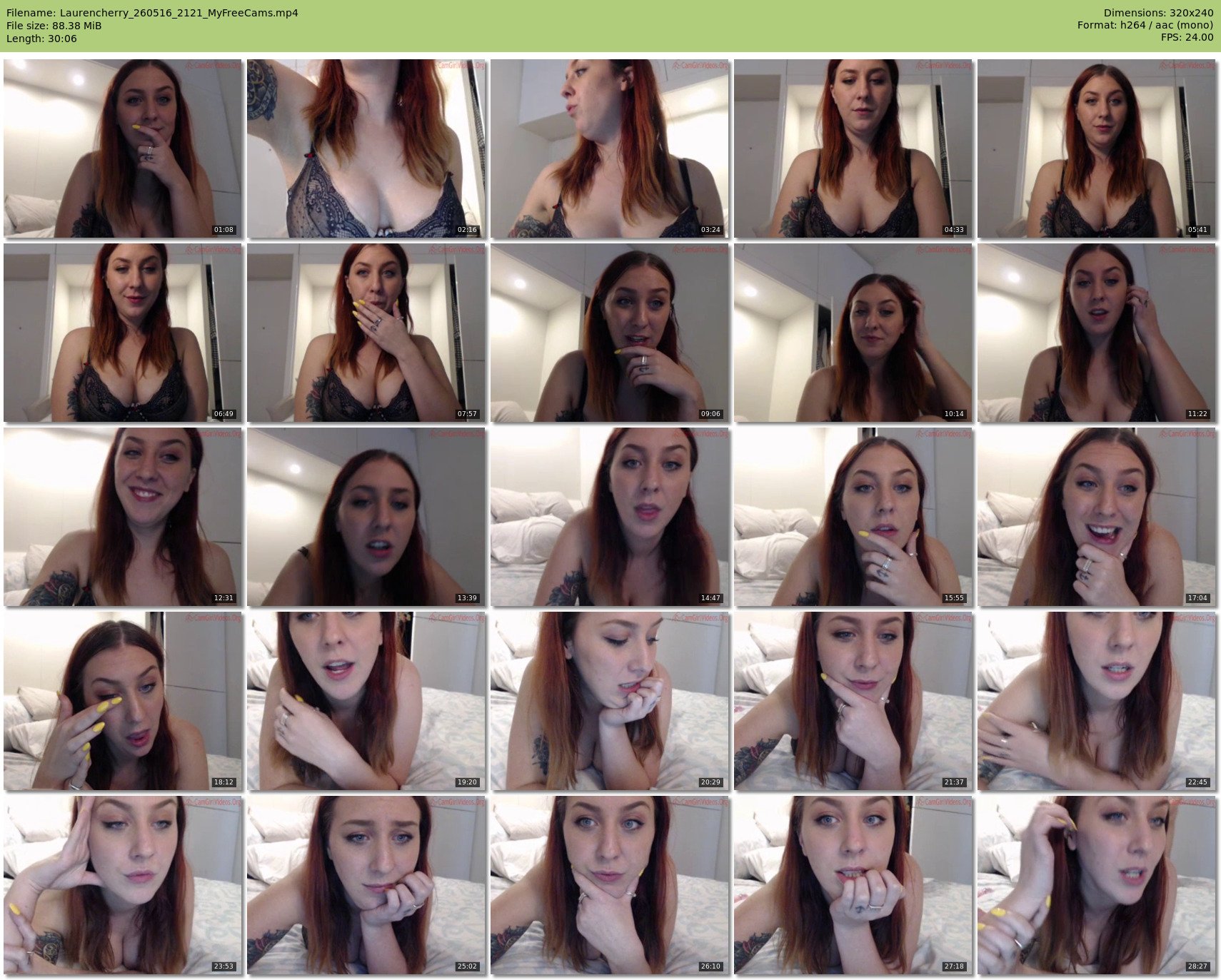The image size is (1221, 980).
Task: Open the frame marked 10:14
Action: (853, 333)
